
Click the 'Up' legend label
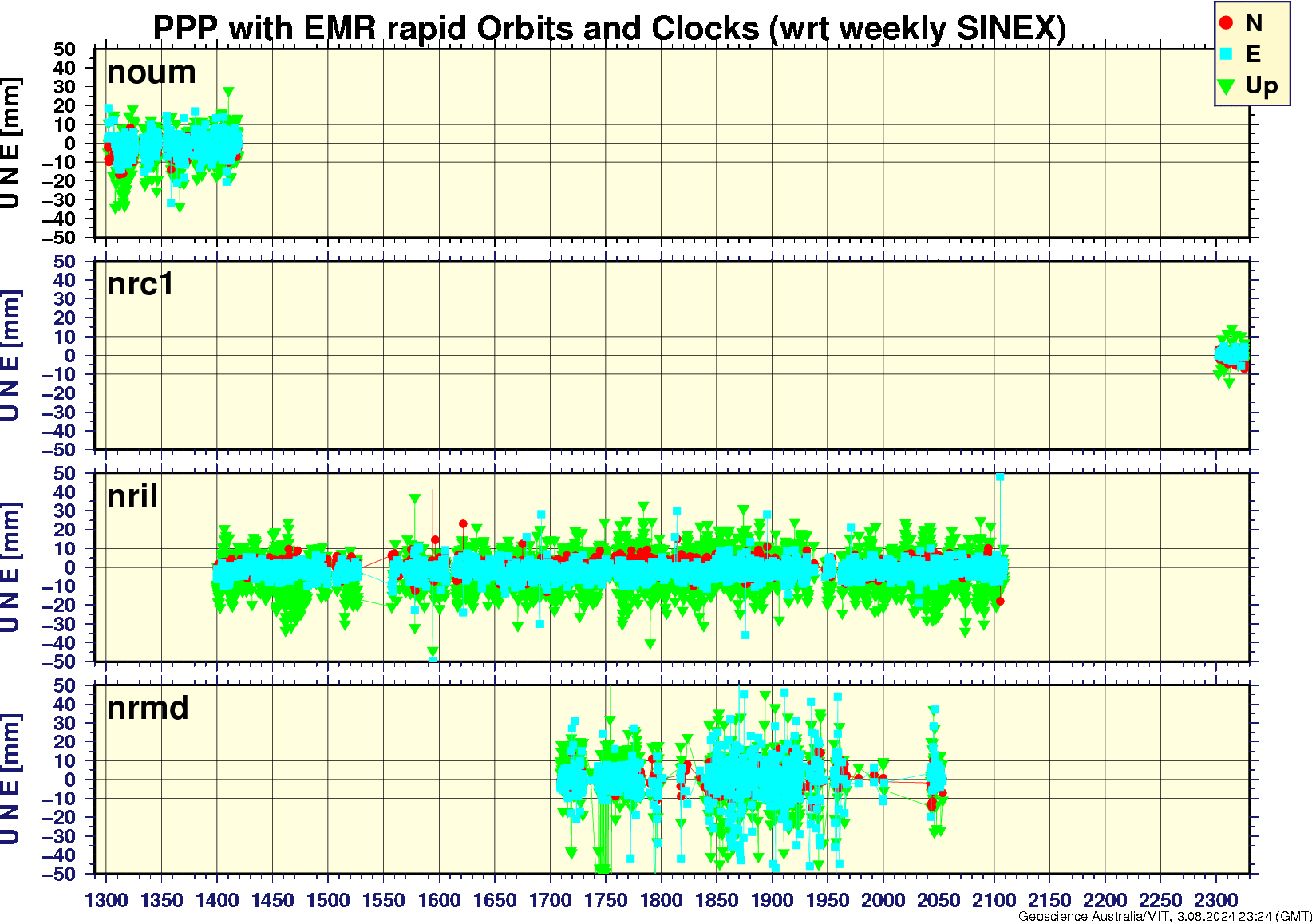(1262, 86)
